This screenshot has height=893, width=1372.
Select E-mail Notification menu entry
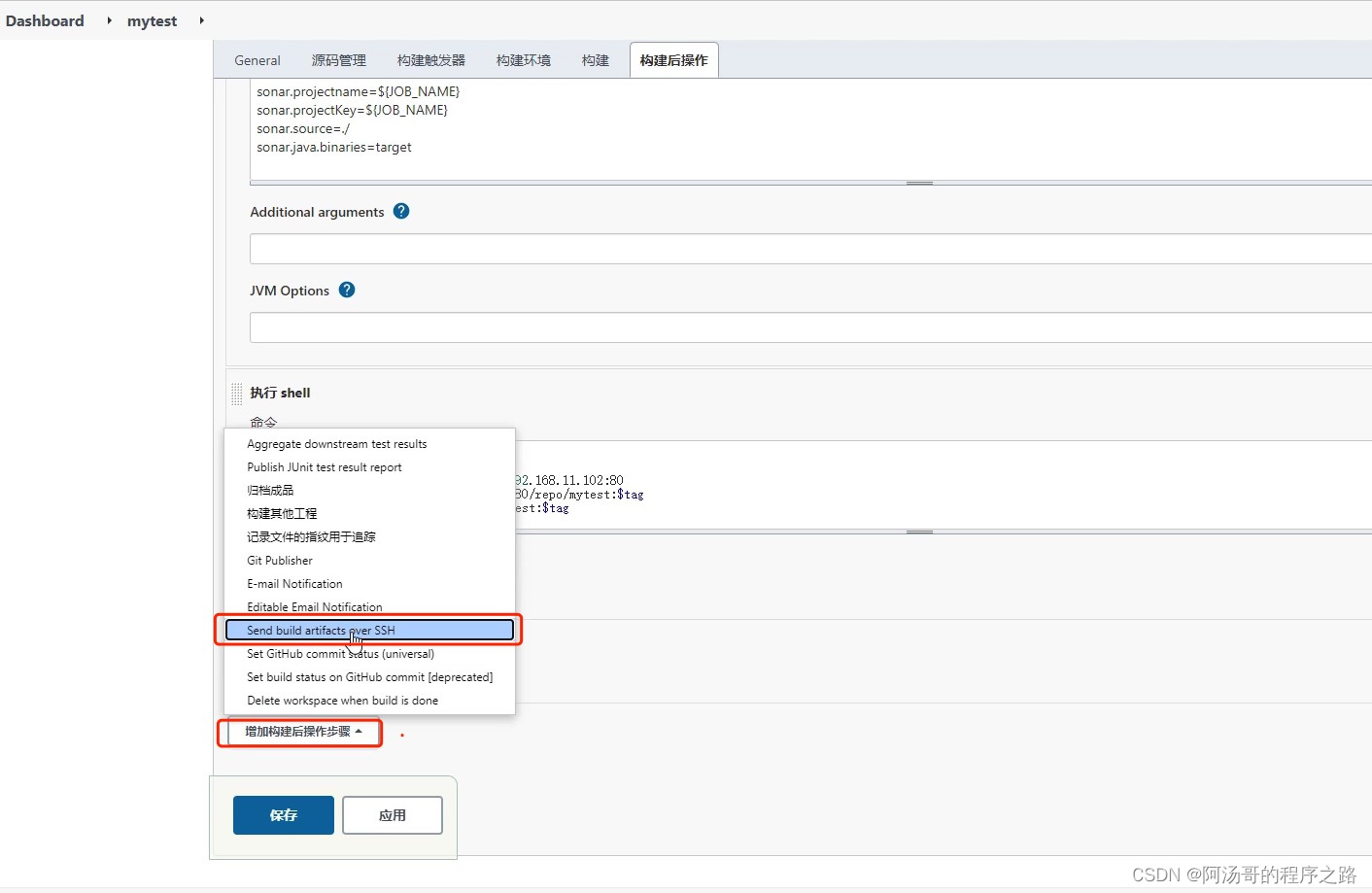[369, 584]
